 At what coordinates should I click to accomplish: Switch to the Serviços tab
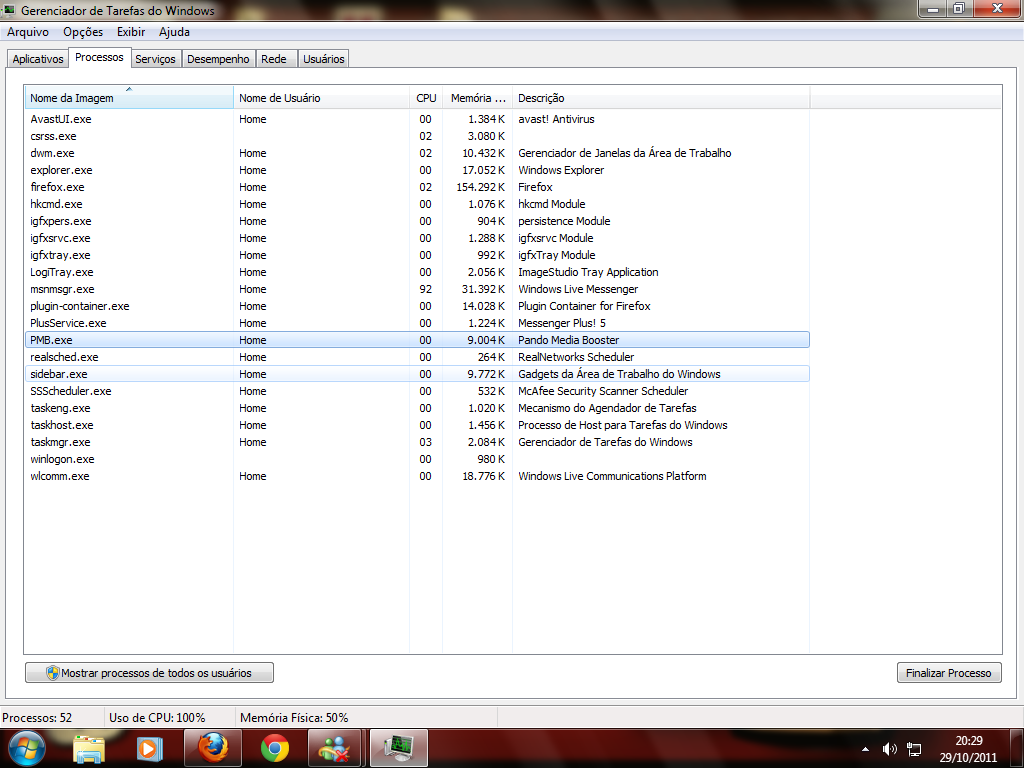point(155,59)
